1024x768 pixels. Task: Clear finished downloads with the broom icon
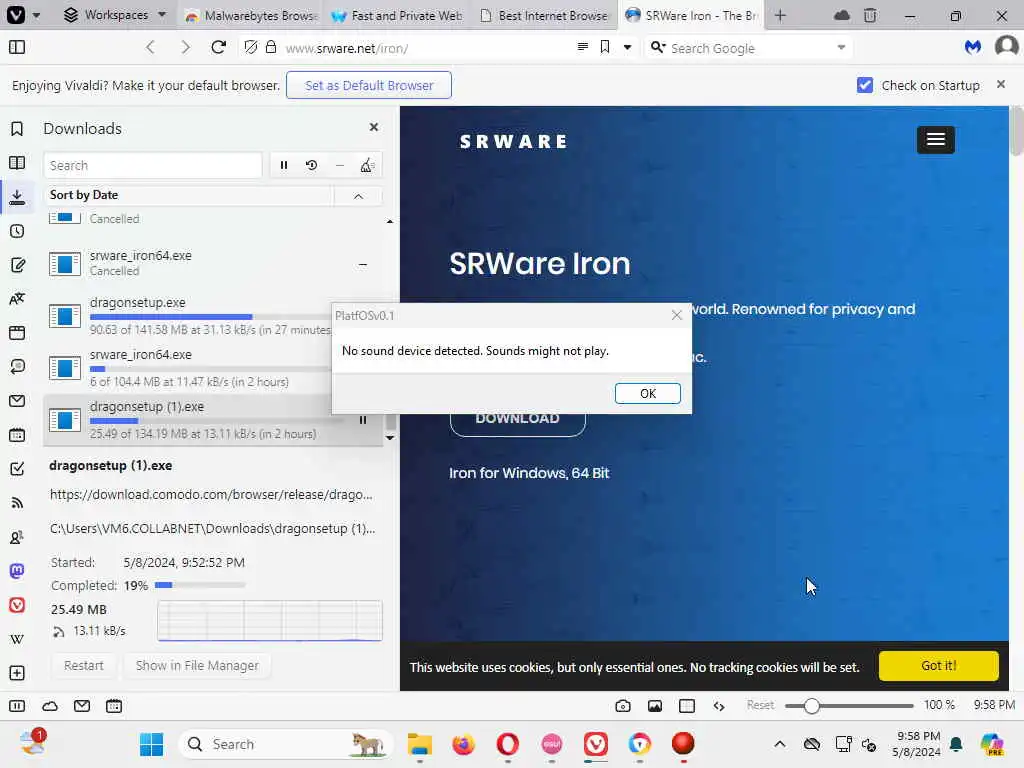pos(367,165)
